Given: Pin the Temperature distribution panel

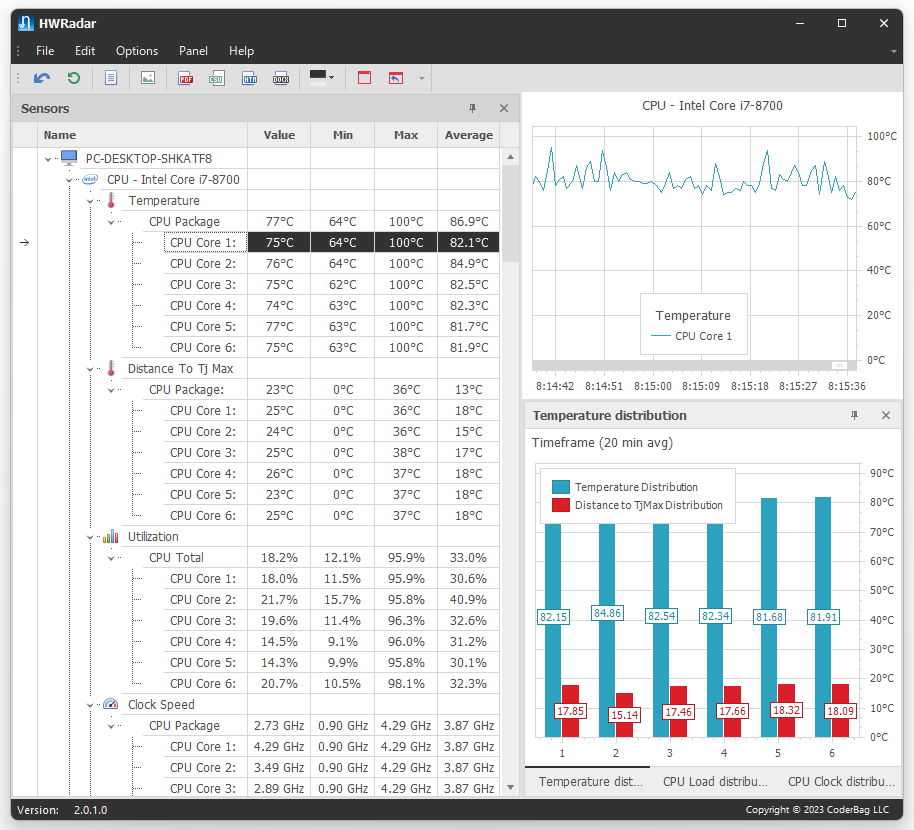Looking at the screenshot, I should coord(854,416).
